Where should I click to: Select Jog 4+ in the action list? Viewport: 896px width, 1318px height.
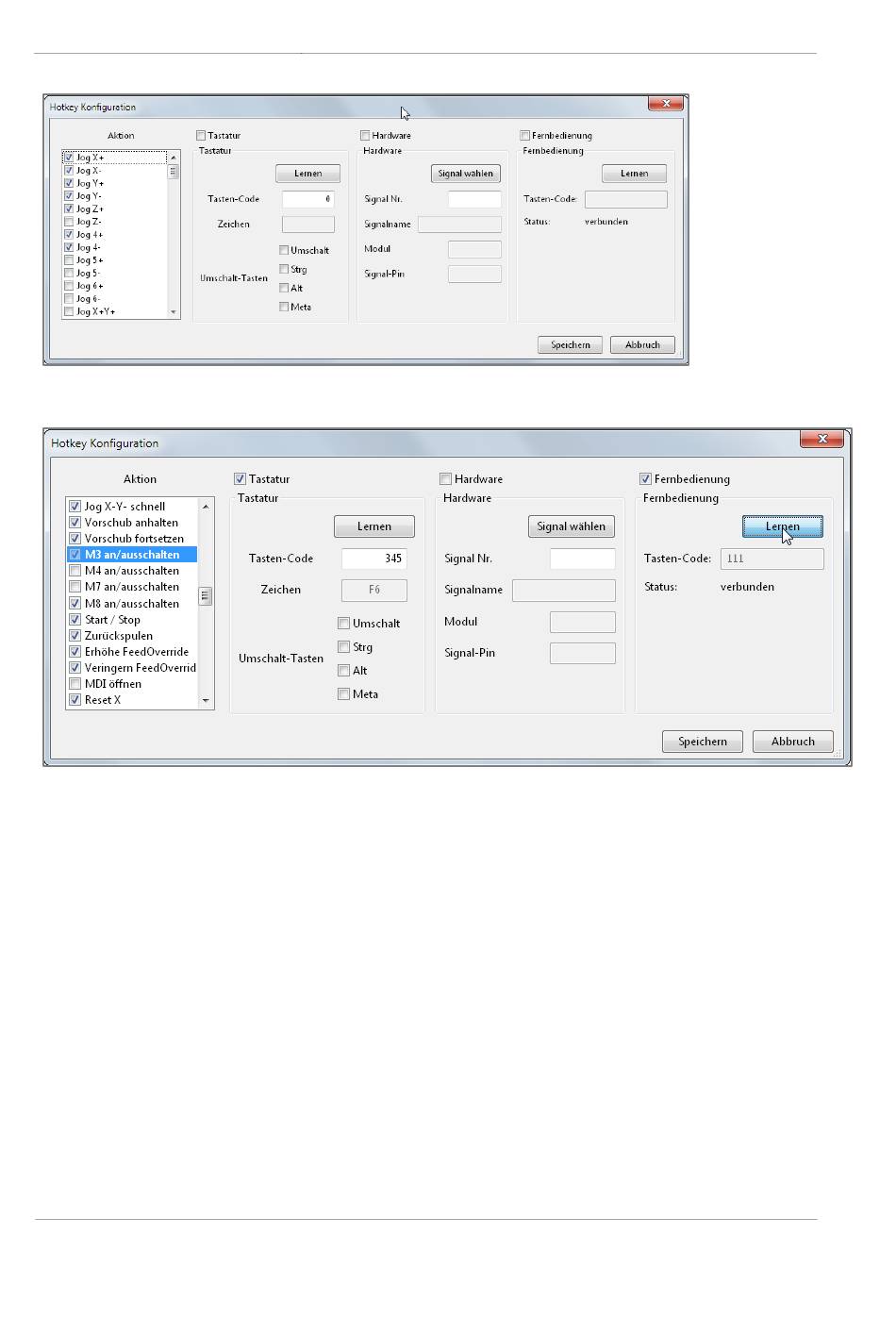click(90, 235)
